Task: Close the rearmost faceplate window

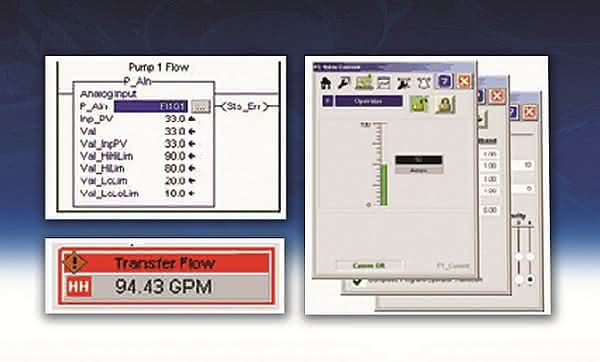Action: coord(530,112)
